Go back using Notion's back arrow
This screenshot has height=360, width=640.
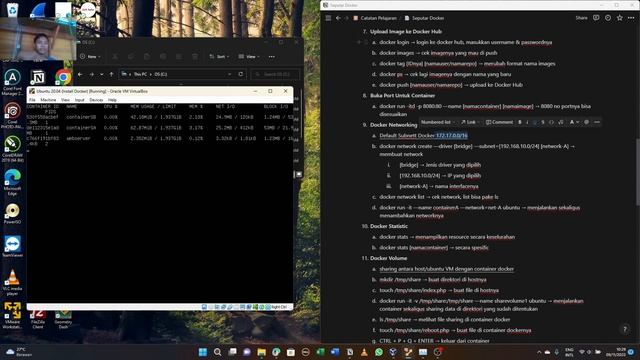coord(338,18)
